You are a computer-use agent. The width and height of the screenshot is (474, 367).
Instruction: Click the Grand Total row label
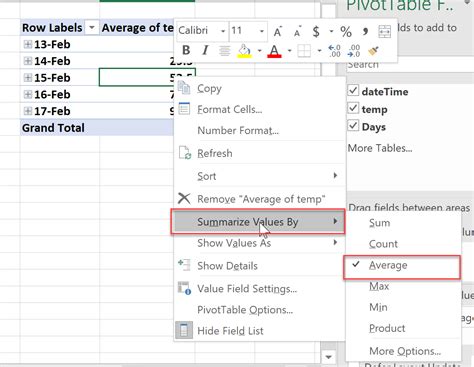pos(53,128)
